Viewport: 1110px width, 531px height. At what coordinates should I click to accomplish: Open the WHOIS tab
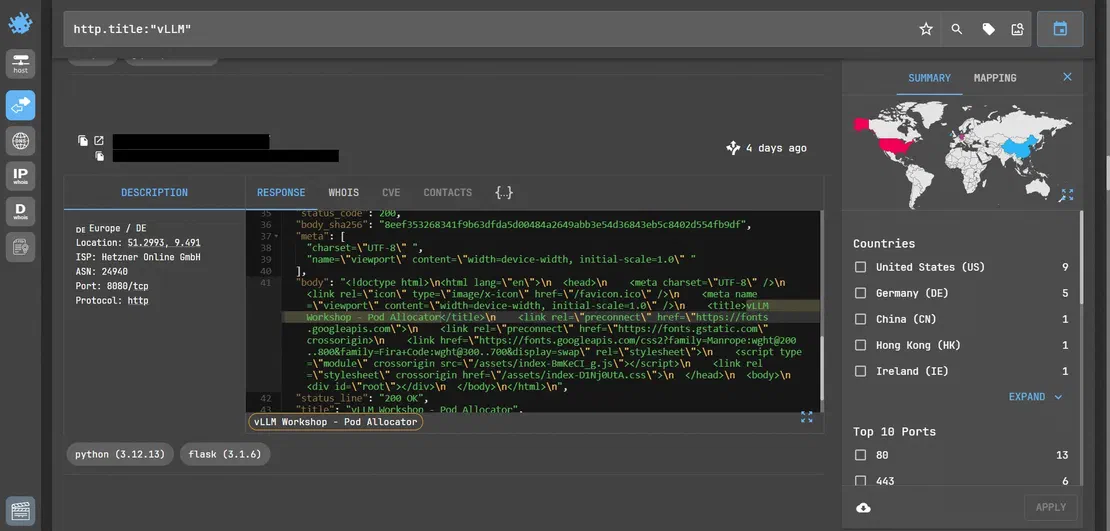[x=343, y=193]
